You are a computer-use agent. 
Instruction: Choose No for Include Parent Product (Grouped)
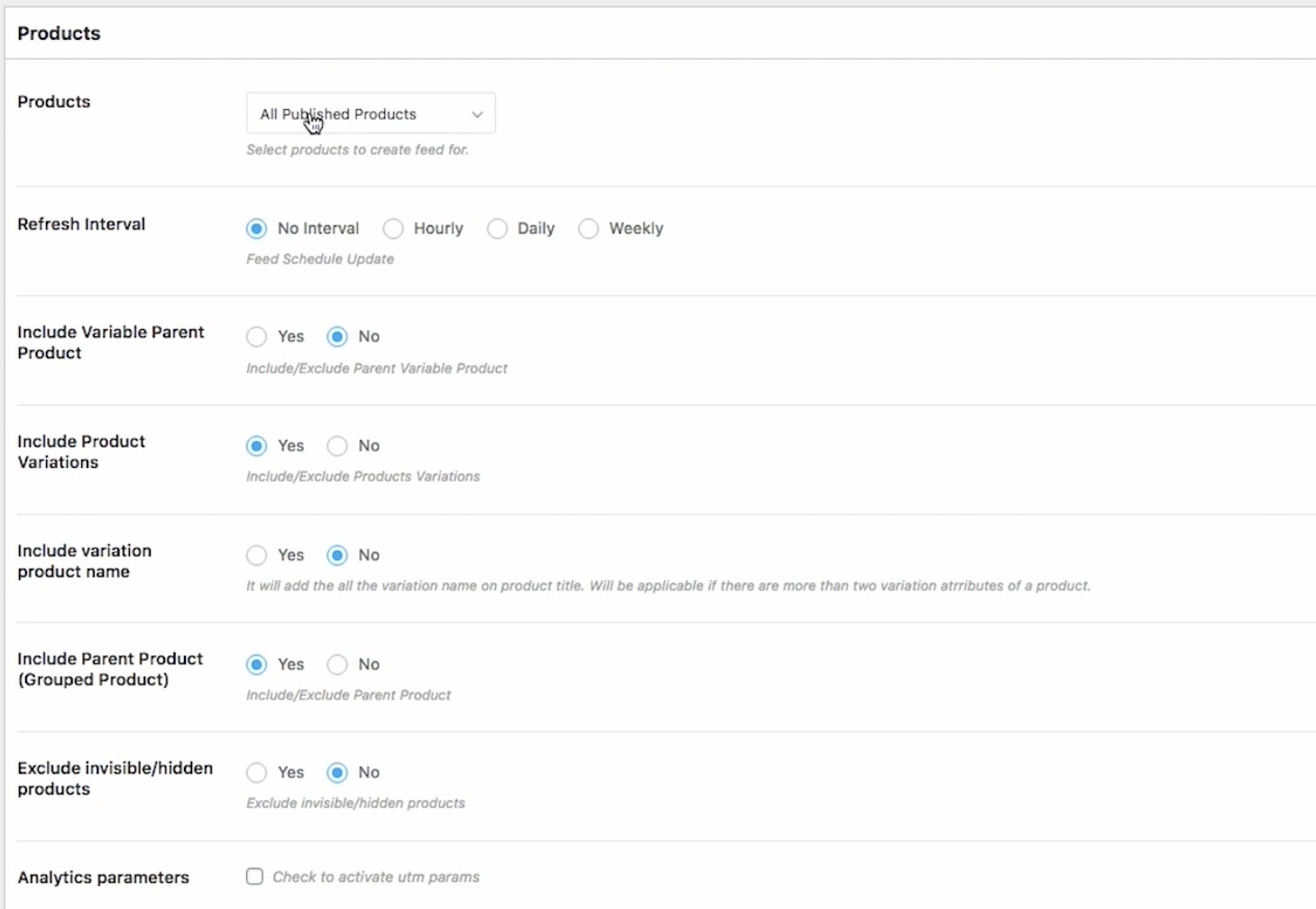tap(337, 665)
